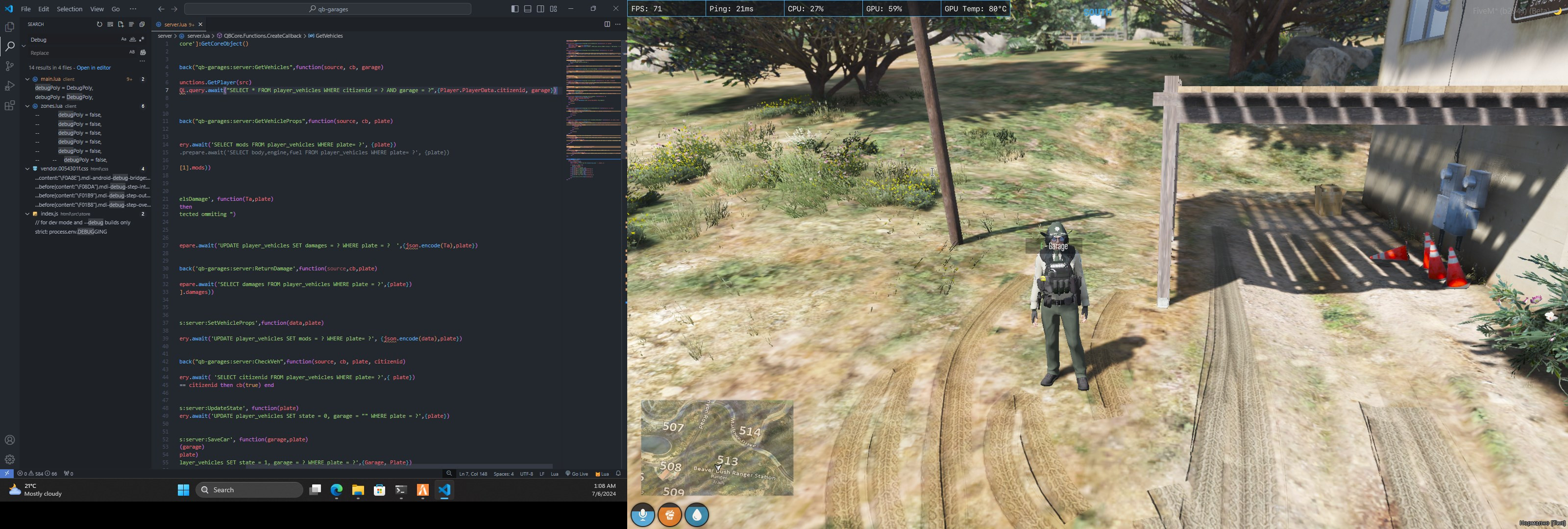Screen dimensions: 1568x529
Task: Split the editor to the right
Action: click(607, 24)
